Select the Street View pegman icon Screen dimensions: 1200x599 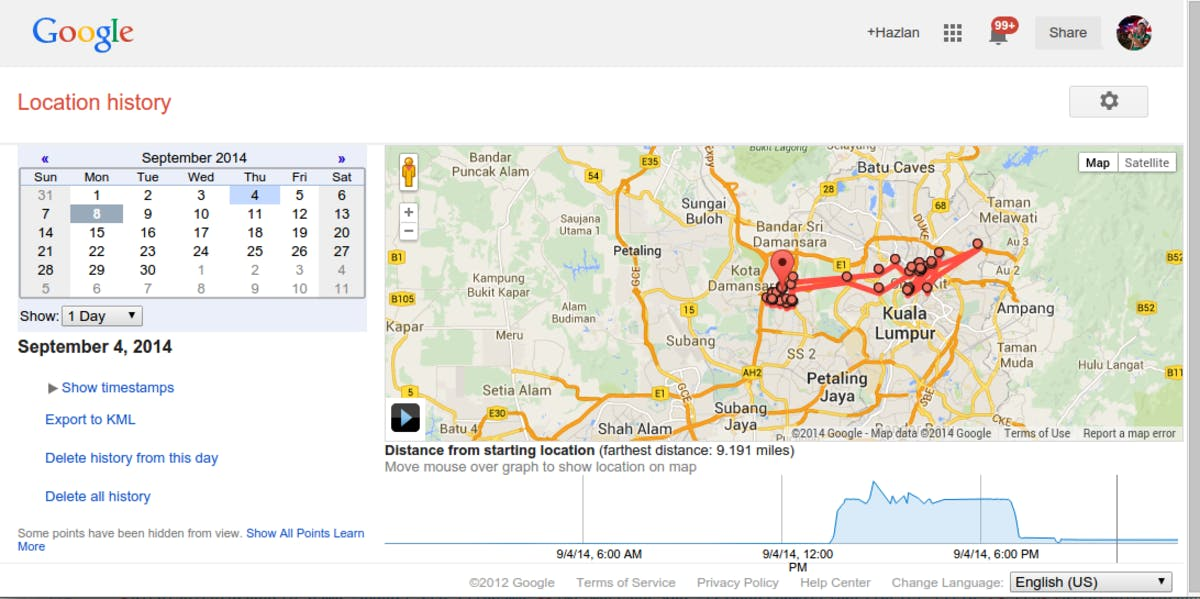coord(409,171)
